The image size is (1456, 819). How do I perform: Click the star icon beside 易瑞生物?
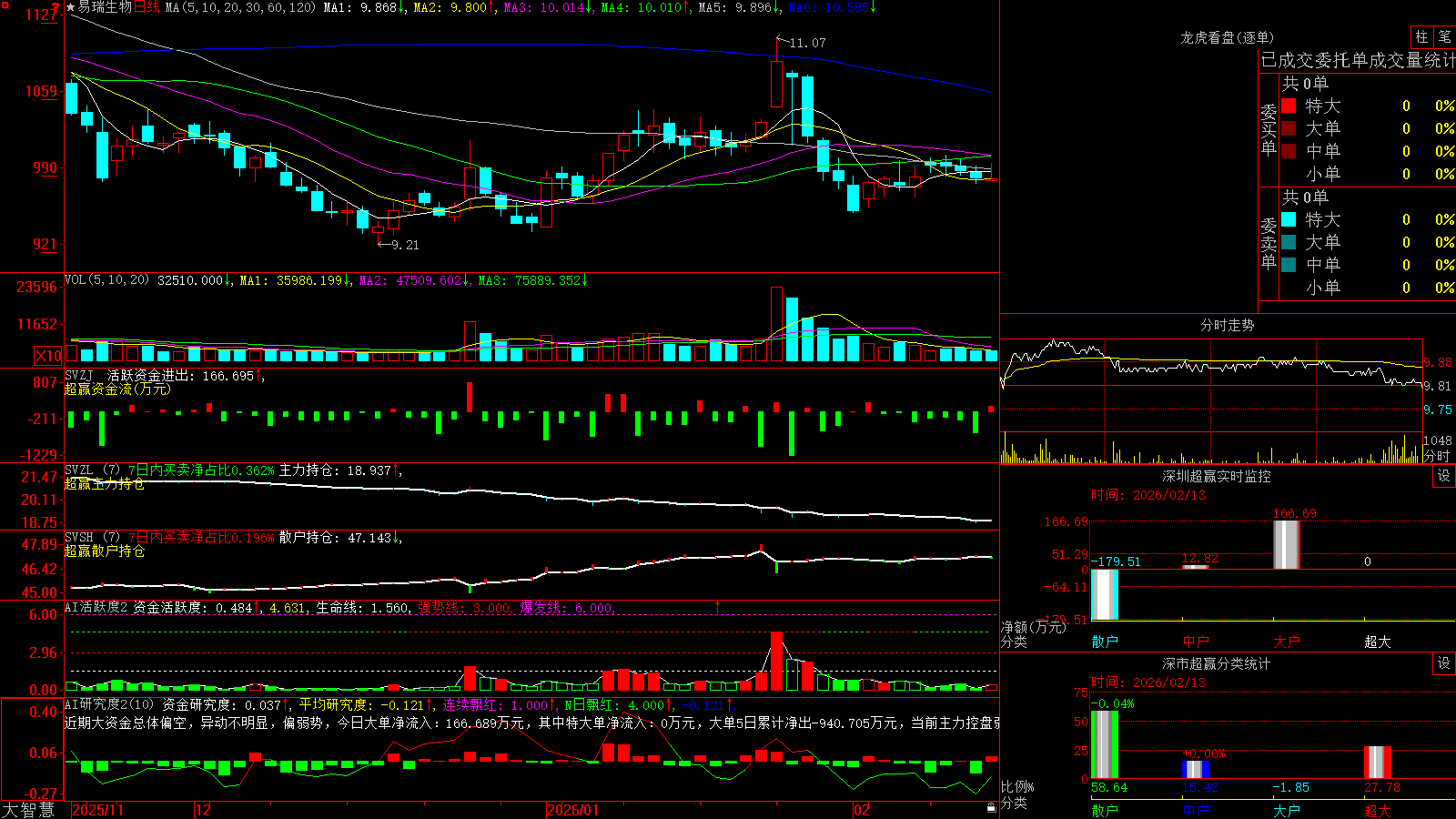[71, 7]
